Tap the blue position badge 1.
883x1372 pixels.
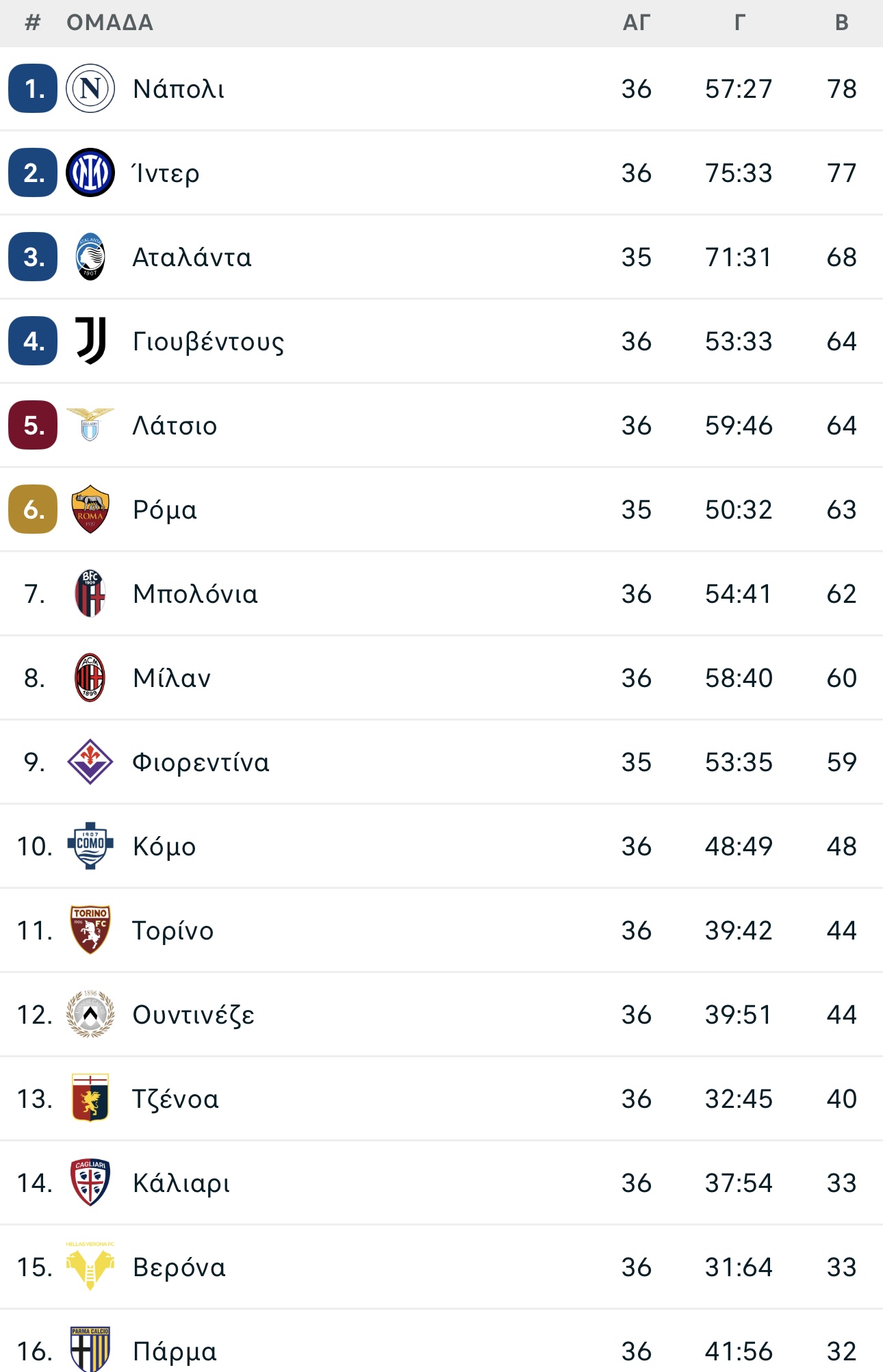pyautogui.click(x=33, y=88)
